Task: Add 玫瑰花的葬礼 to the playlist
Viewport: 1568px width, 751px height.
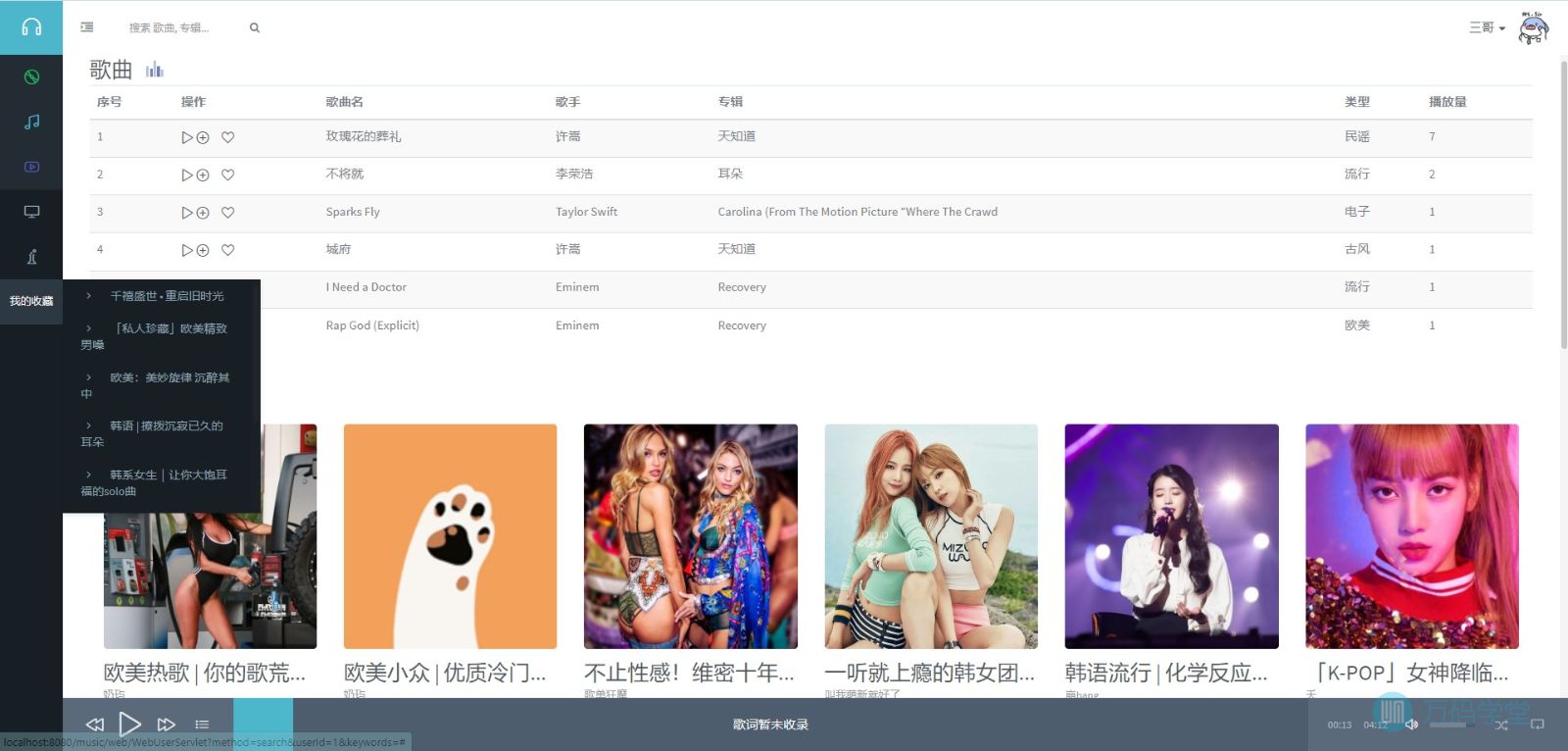Action: coord(203,137)
